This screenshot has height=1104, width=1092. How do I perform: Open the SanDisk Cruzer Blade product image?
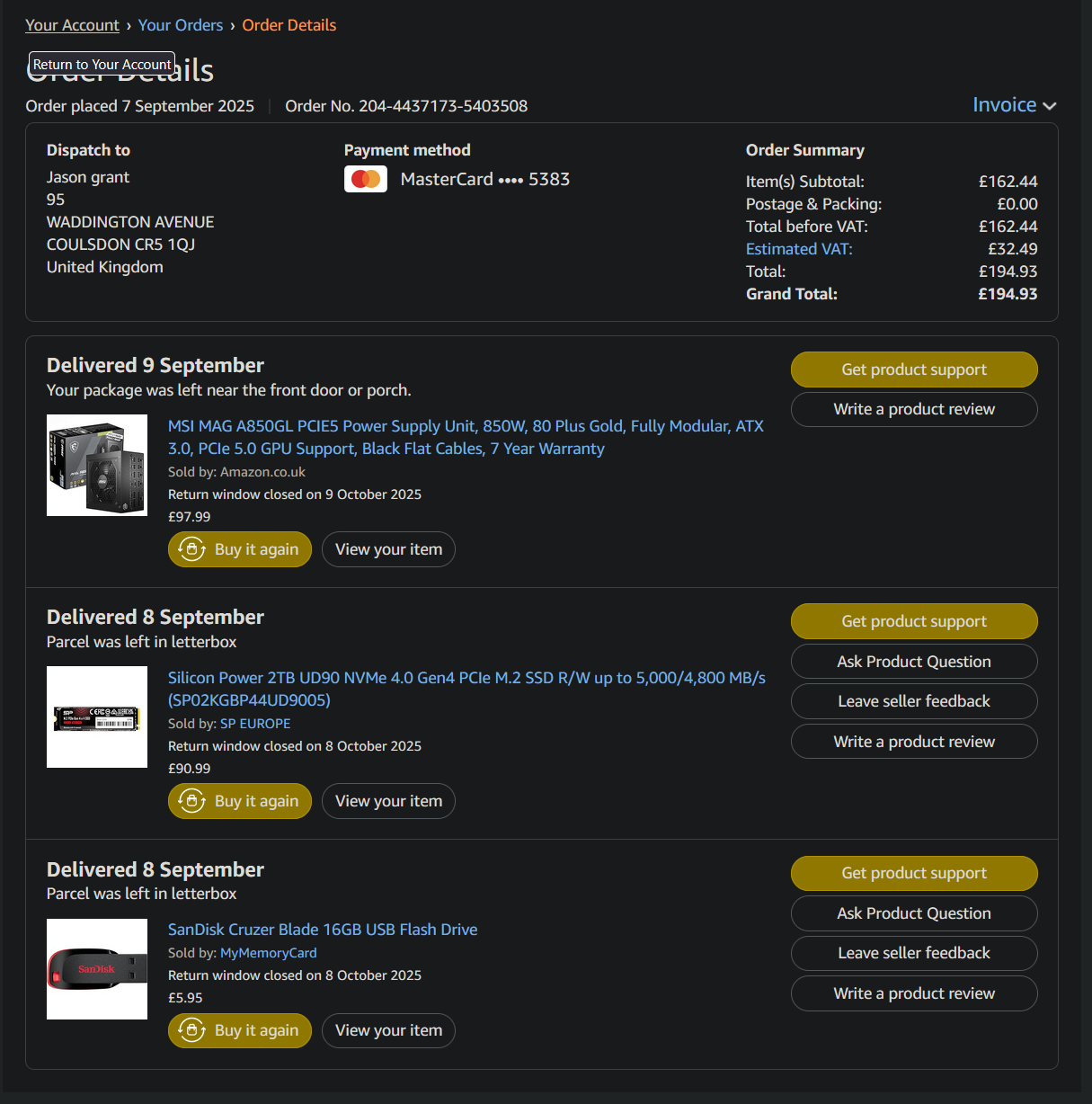point(97,969)
